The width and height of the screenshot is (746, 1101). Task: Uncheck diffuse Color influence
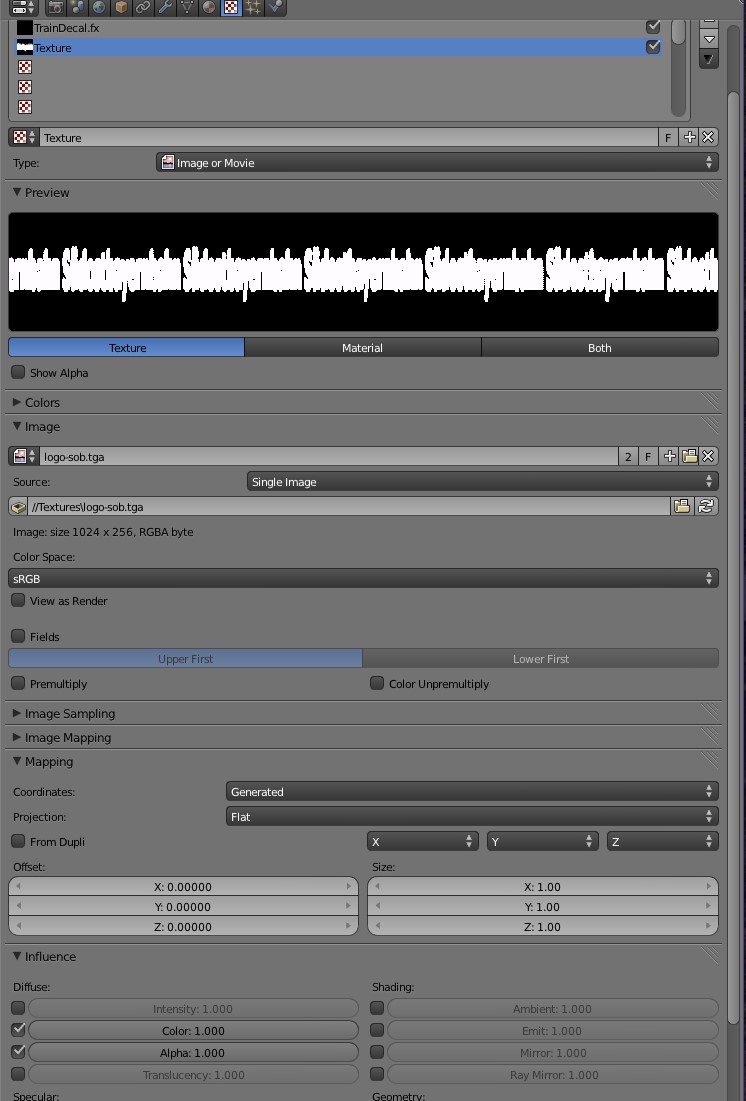[x=18, y=1030]
